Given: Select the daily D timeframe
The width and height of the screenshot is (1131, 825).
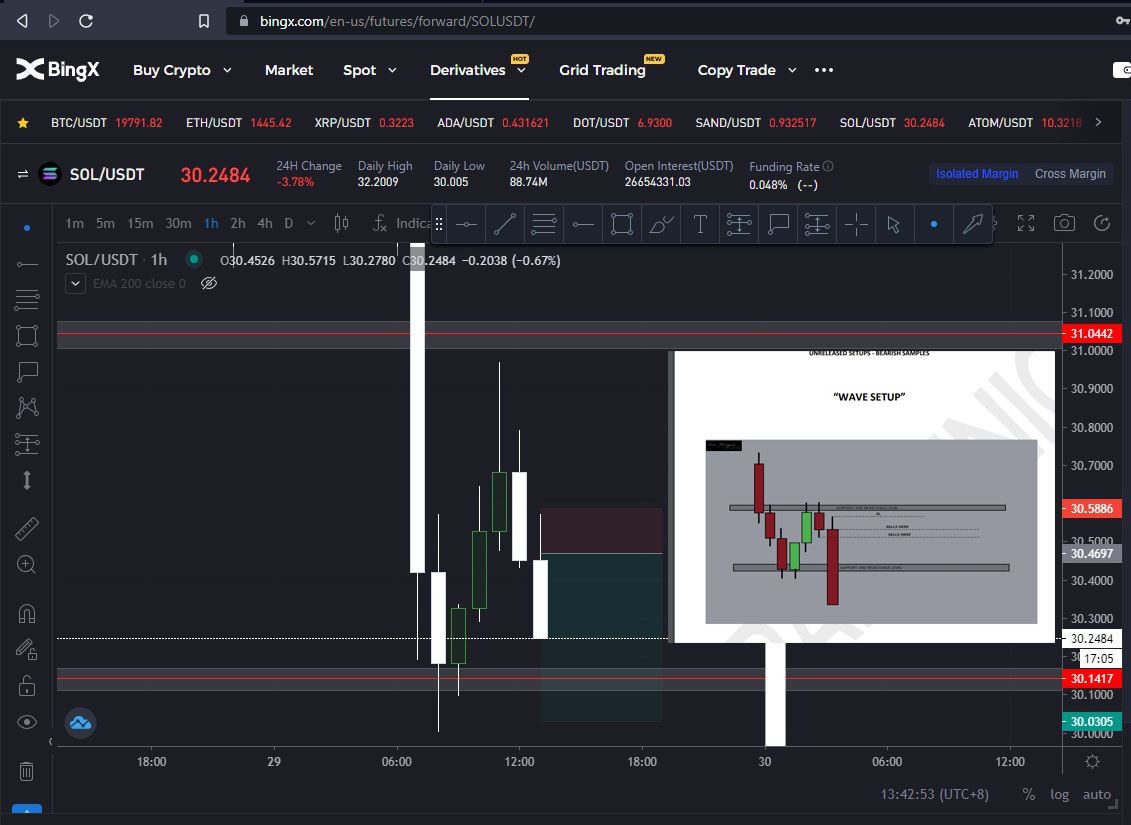Looking at the screenshot, I should click(289, 223).
